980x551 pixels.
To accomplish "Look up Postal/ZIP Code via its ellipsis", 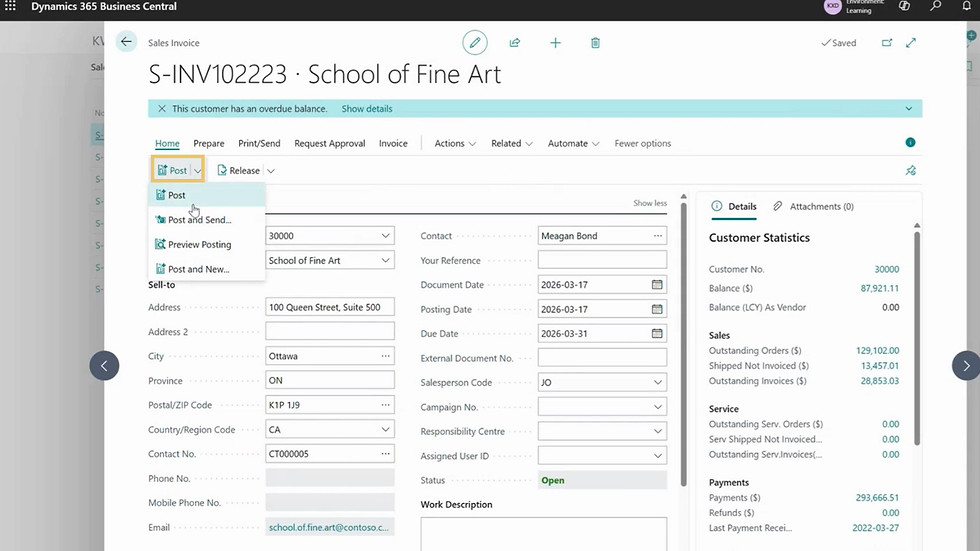I will point(385,405).
